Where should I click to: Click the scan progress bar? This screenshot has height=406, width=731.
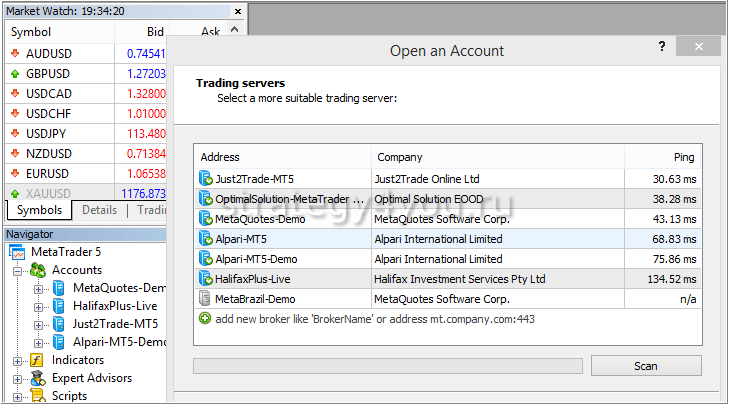[x=387, y=366]
